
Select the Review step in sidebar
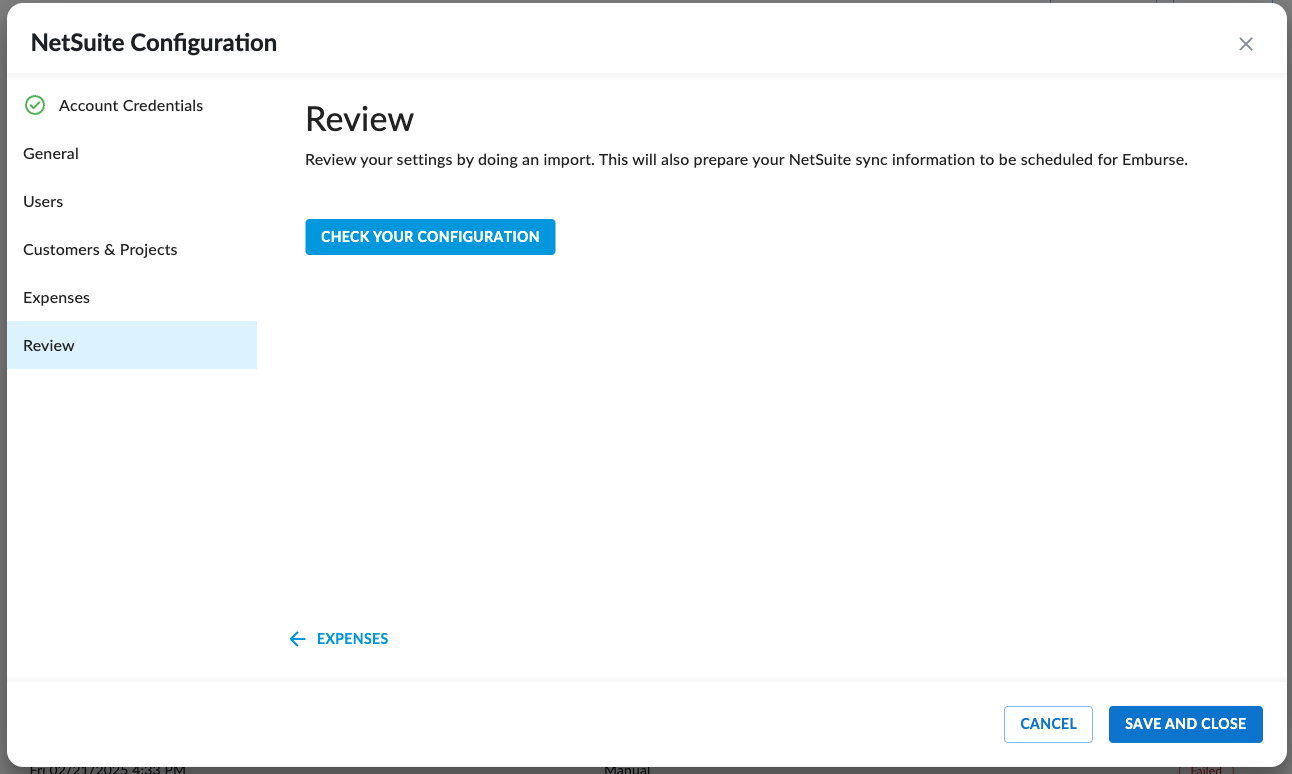tap(132, 345)
